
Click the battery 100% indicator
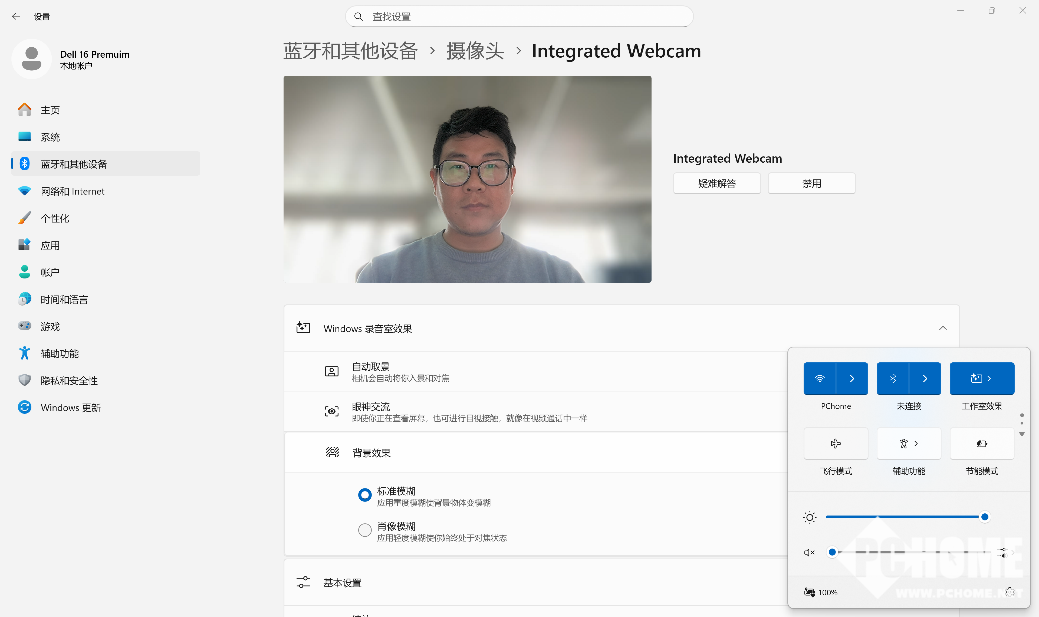[x=820, y=592]
